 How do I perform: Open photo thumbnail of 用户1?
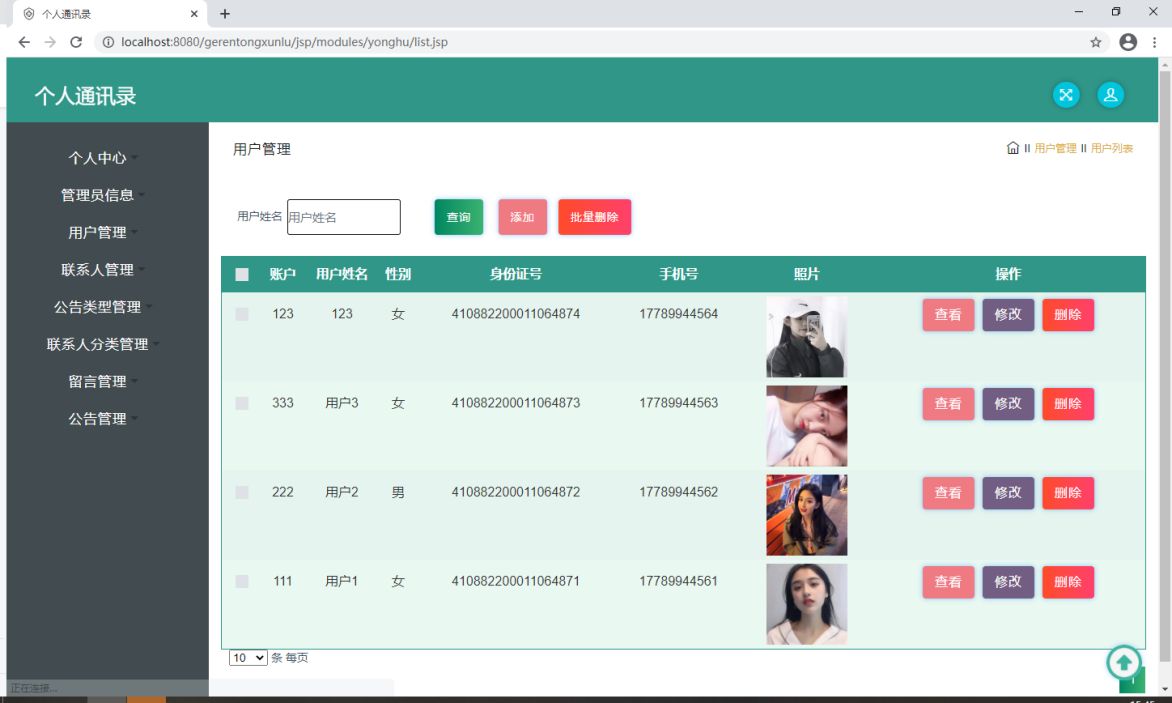[x=806, y=604]
